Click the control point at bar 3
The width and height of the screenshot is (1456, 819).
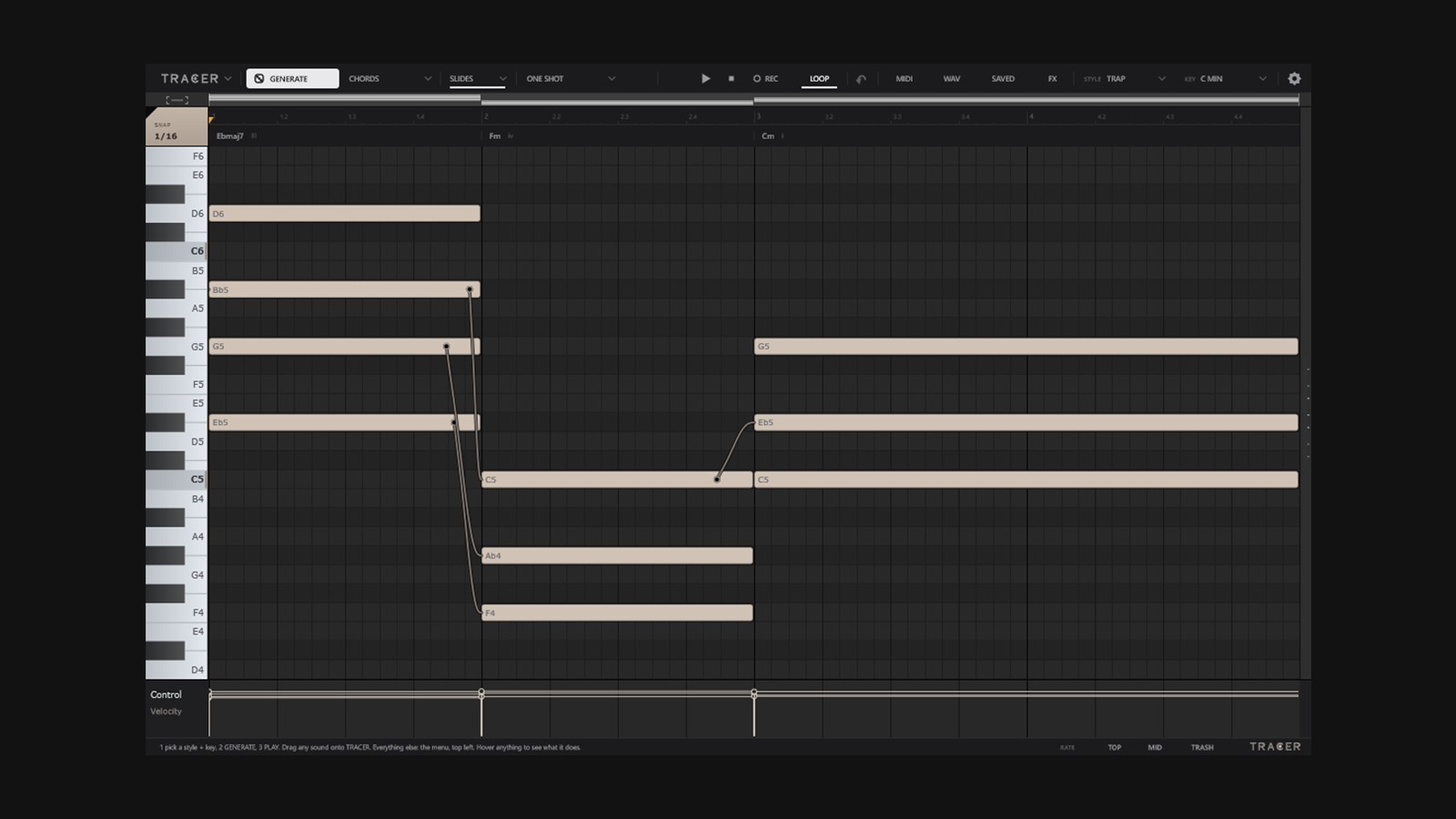(754, 693)
